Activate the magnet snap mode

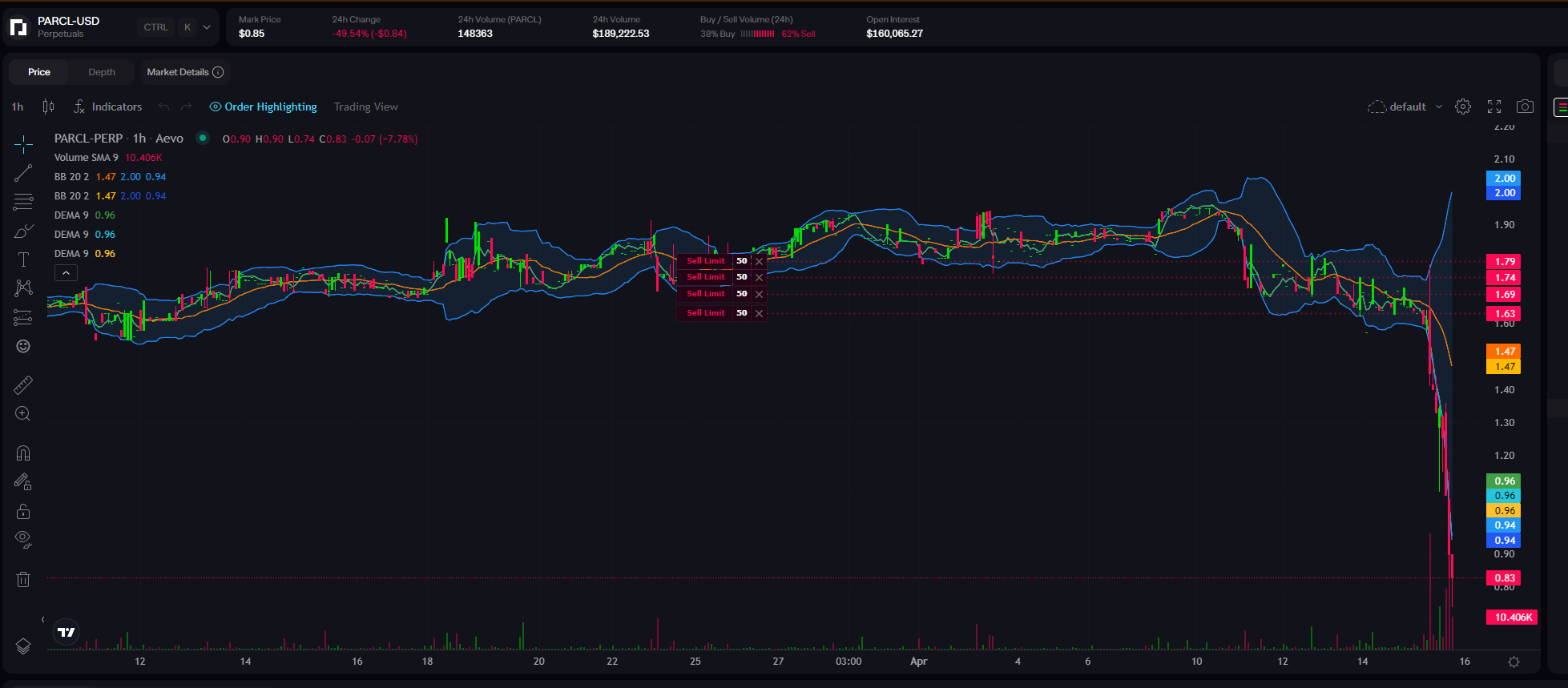coord(23,453)
